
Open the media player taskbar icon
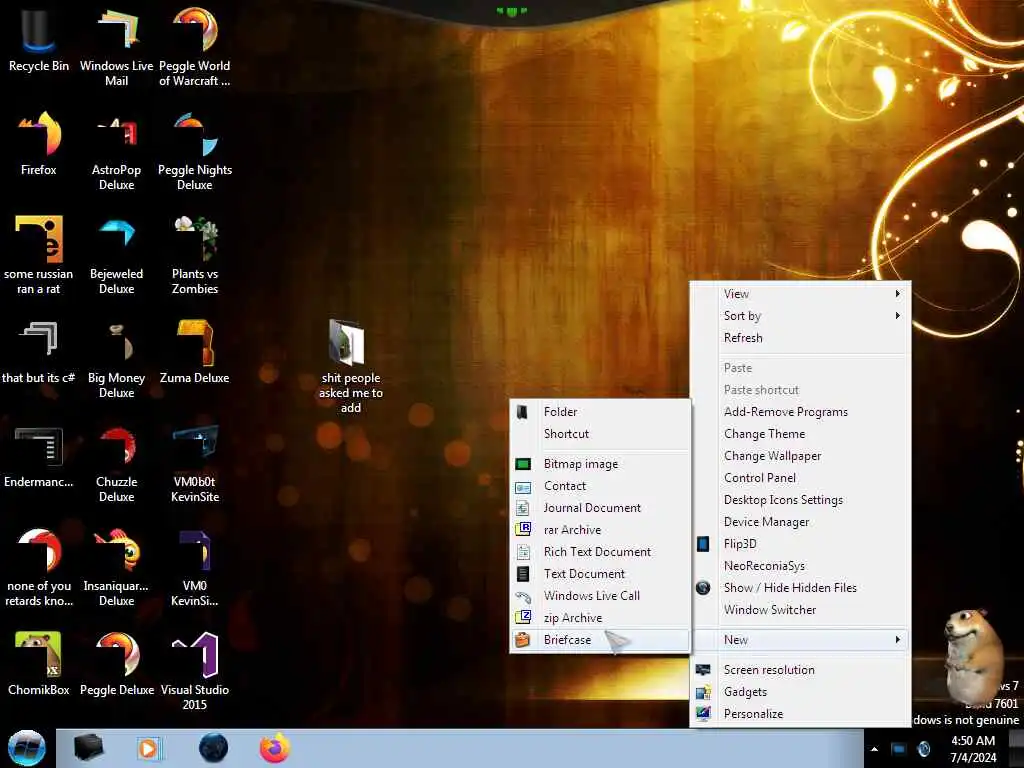click(149, 748)
